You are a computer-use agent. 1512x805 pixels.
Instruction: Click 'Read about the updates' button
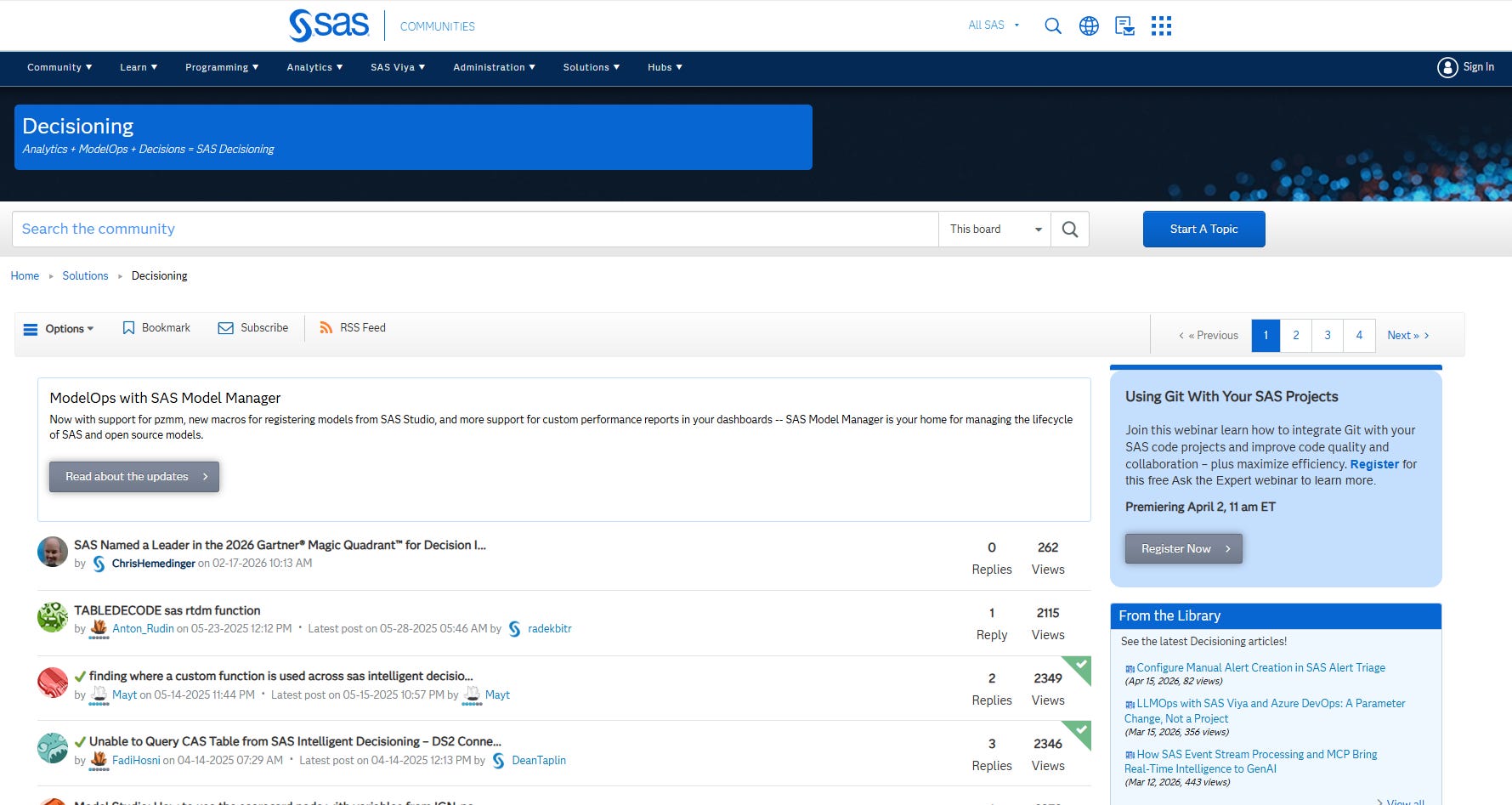click(x=134, y=477)
